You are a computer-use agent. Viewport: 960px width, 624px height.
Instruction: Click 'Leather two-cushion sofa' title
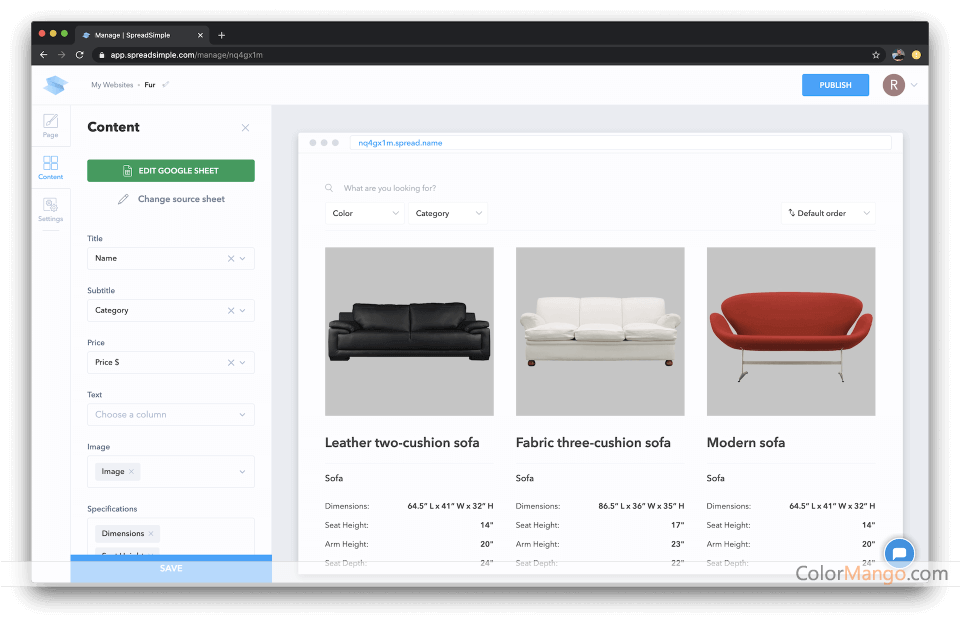[402, 443]
